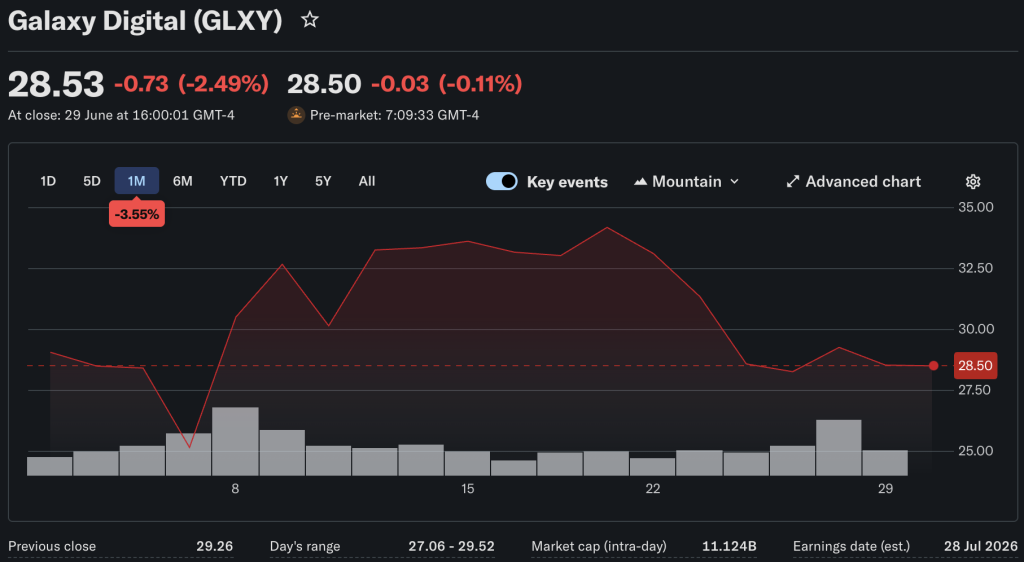The image size is (1024, 562).
Task: Click the earnings date 28 Jul 2026
Action: click(x=980, y=546)
